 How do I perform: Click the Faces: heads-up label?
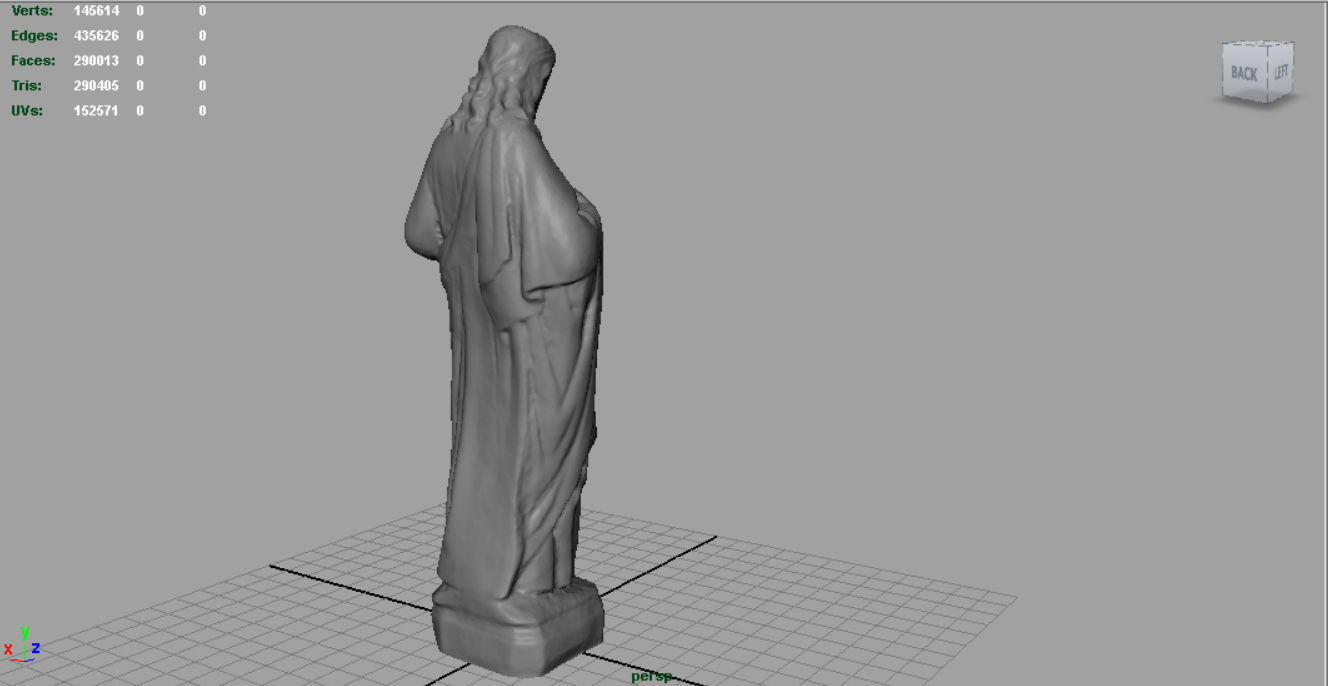click(33, 61)
